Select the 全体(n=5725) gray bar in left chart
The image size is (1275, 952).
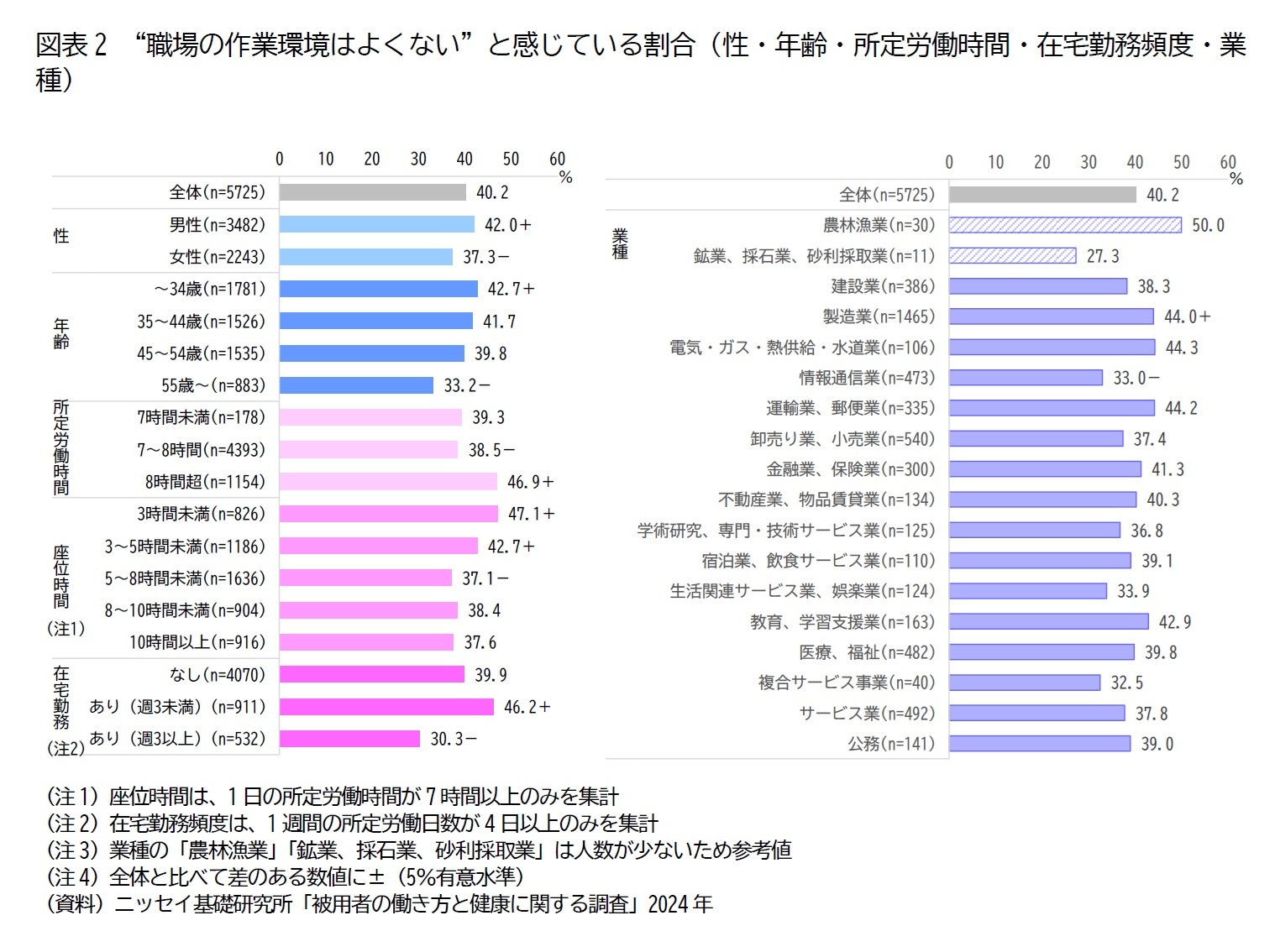(374, 191)
